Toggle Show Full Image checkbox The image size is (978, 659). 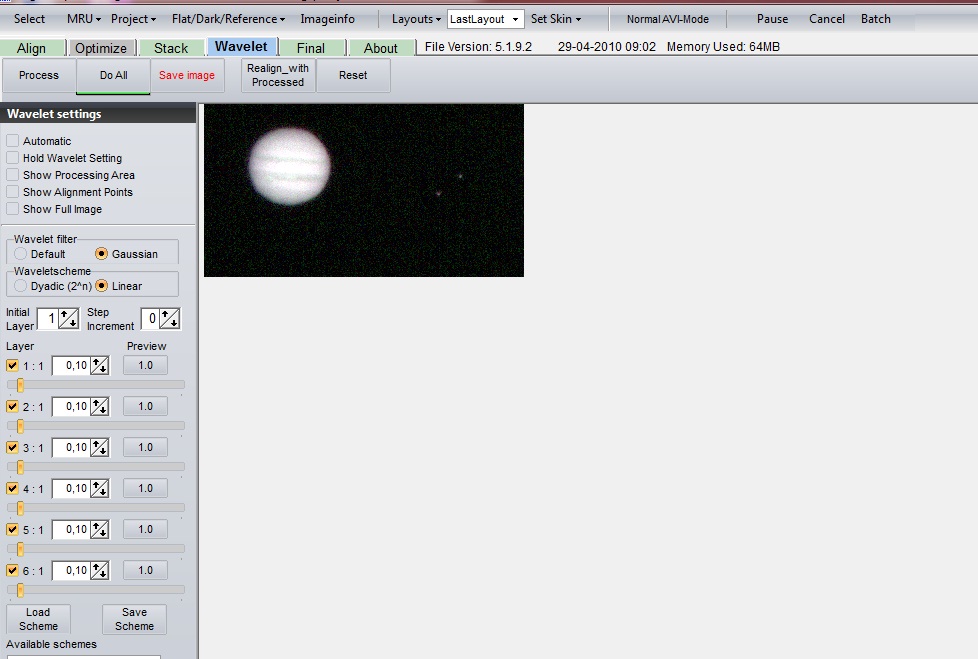click(12, 209)
